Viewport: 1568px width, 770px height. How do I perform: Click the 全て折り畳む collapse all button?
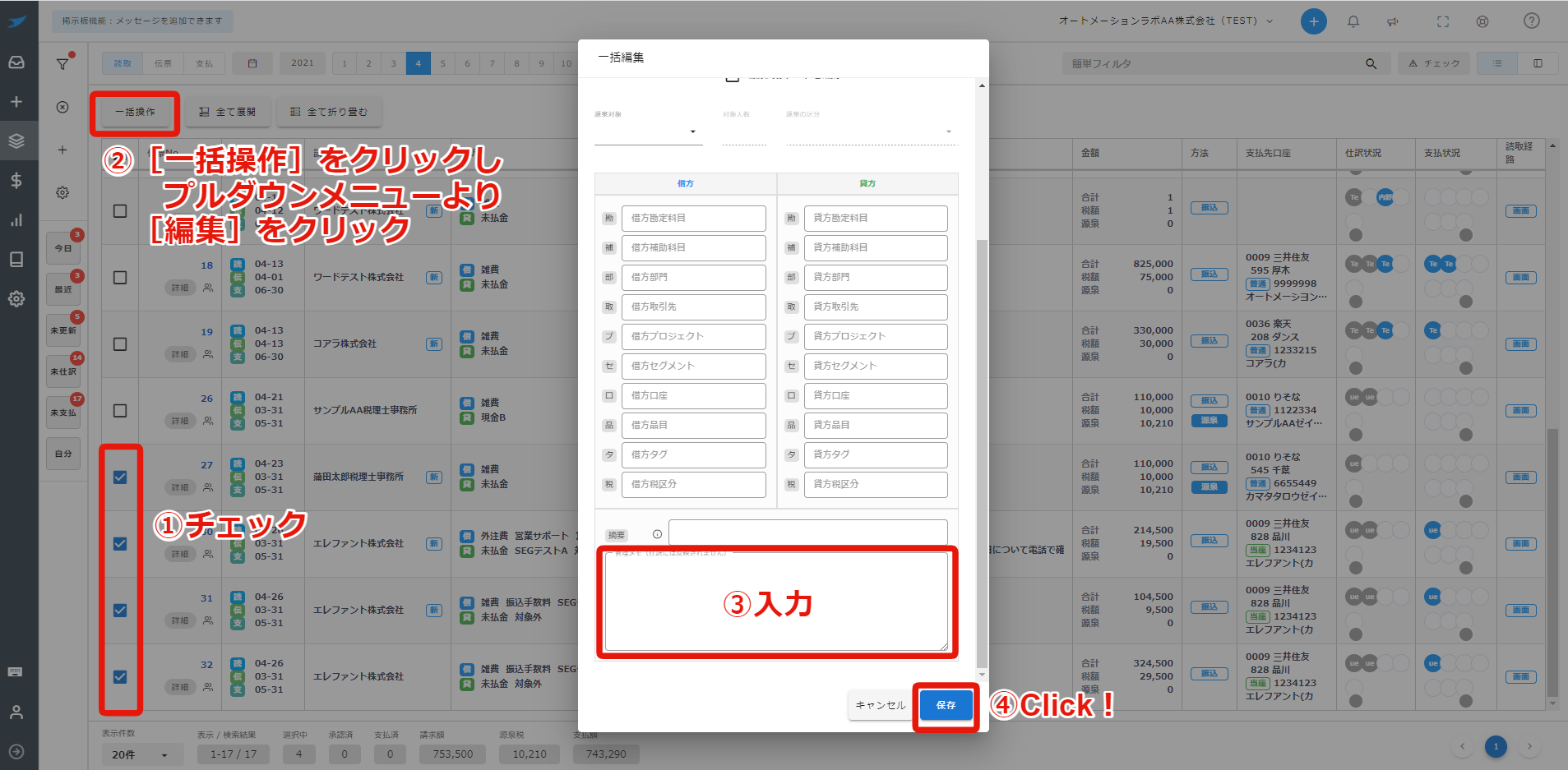point(329,112)
